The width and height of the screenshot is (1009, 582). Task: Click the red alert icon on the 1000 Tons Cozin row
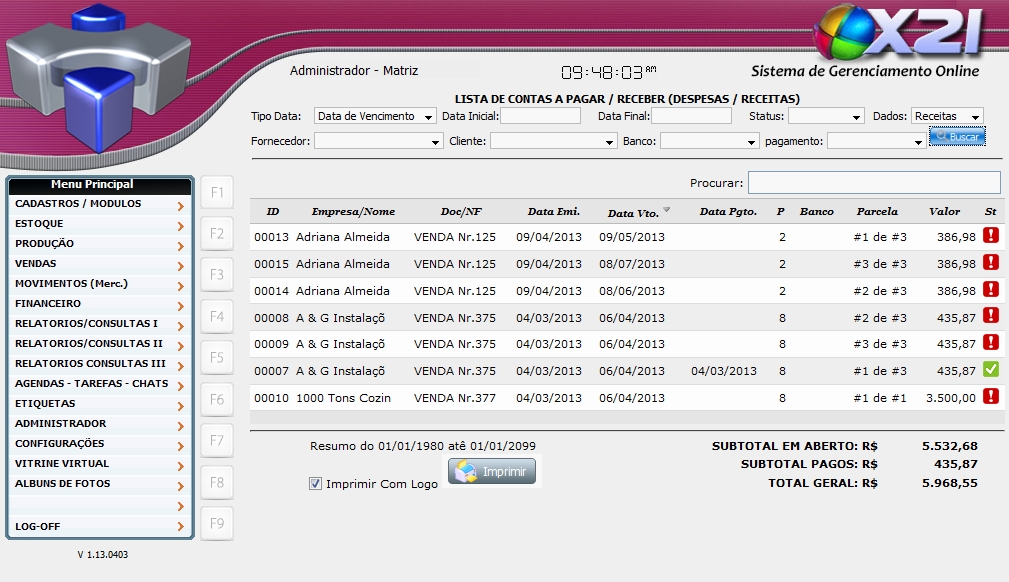991,397
